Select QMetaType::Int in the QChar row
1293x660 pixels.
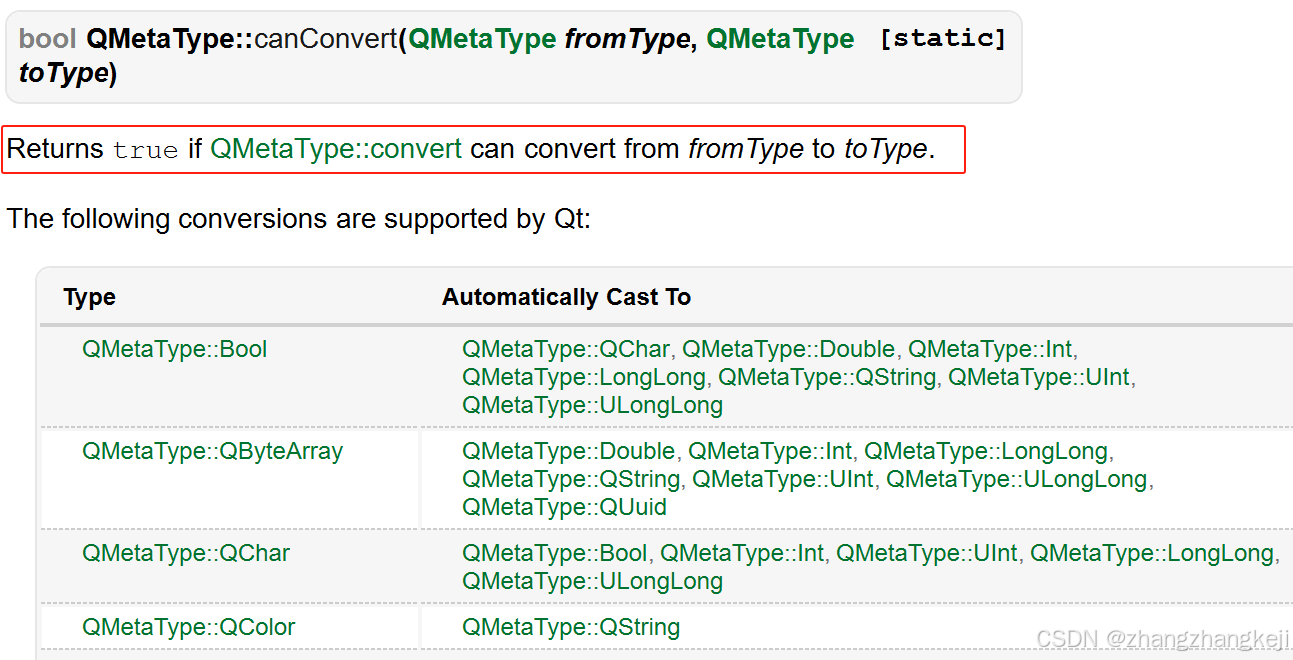[x=742, y=553]
